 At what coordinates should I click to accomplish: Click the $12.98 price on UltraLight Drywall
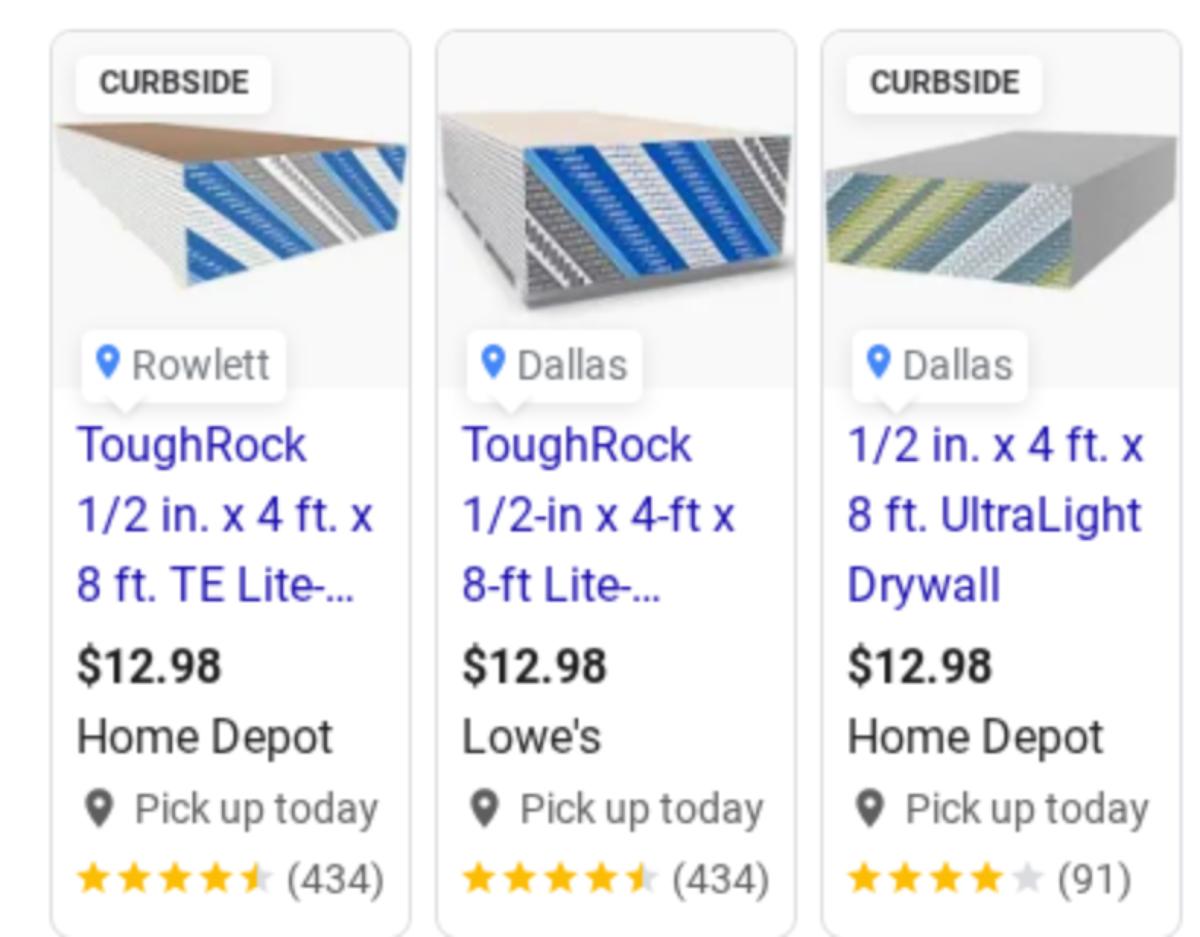[x=919, y=666]
